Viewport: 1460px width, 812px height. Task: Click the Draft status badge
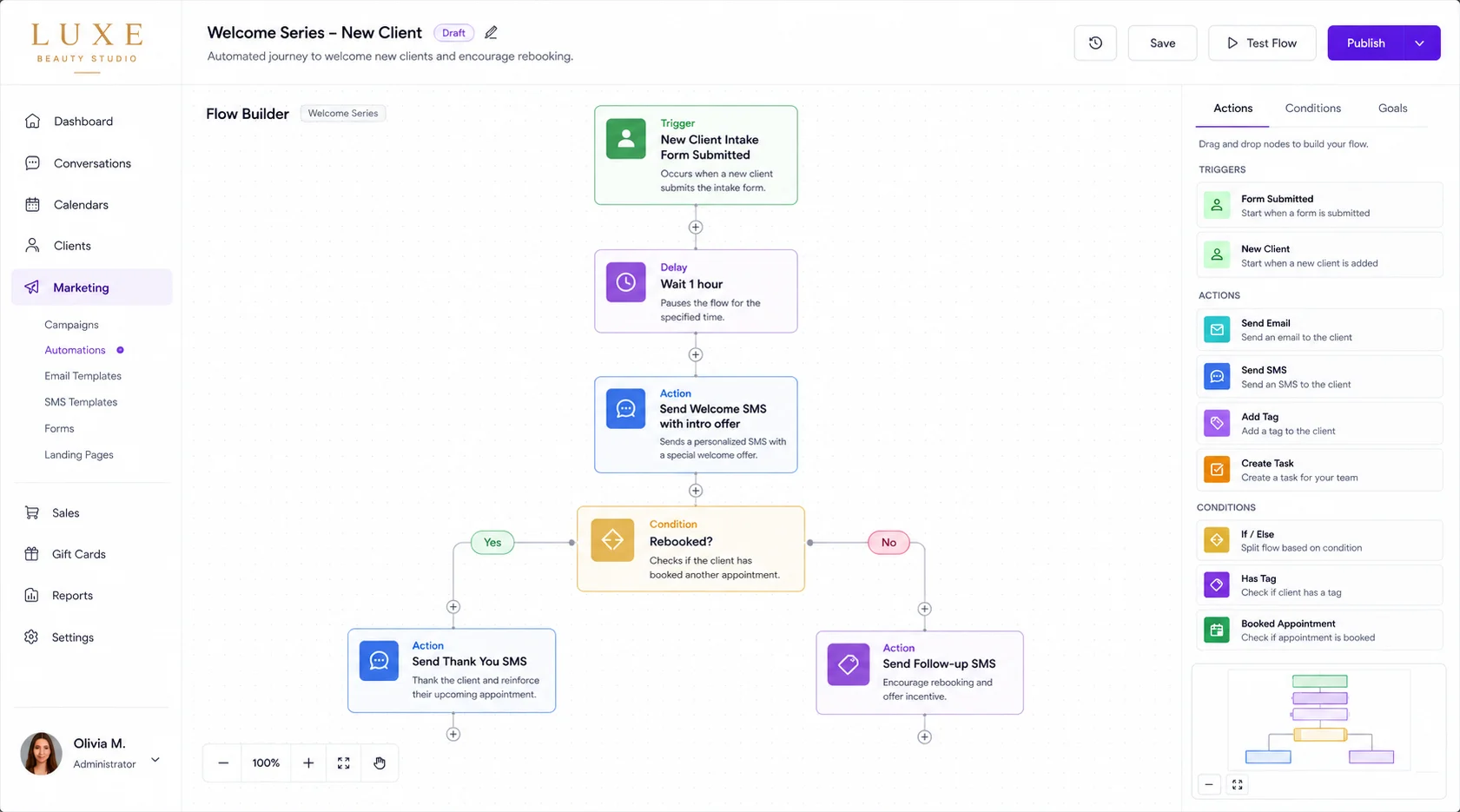(x=453, y=33)
